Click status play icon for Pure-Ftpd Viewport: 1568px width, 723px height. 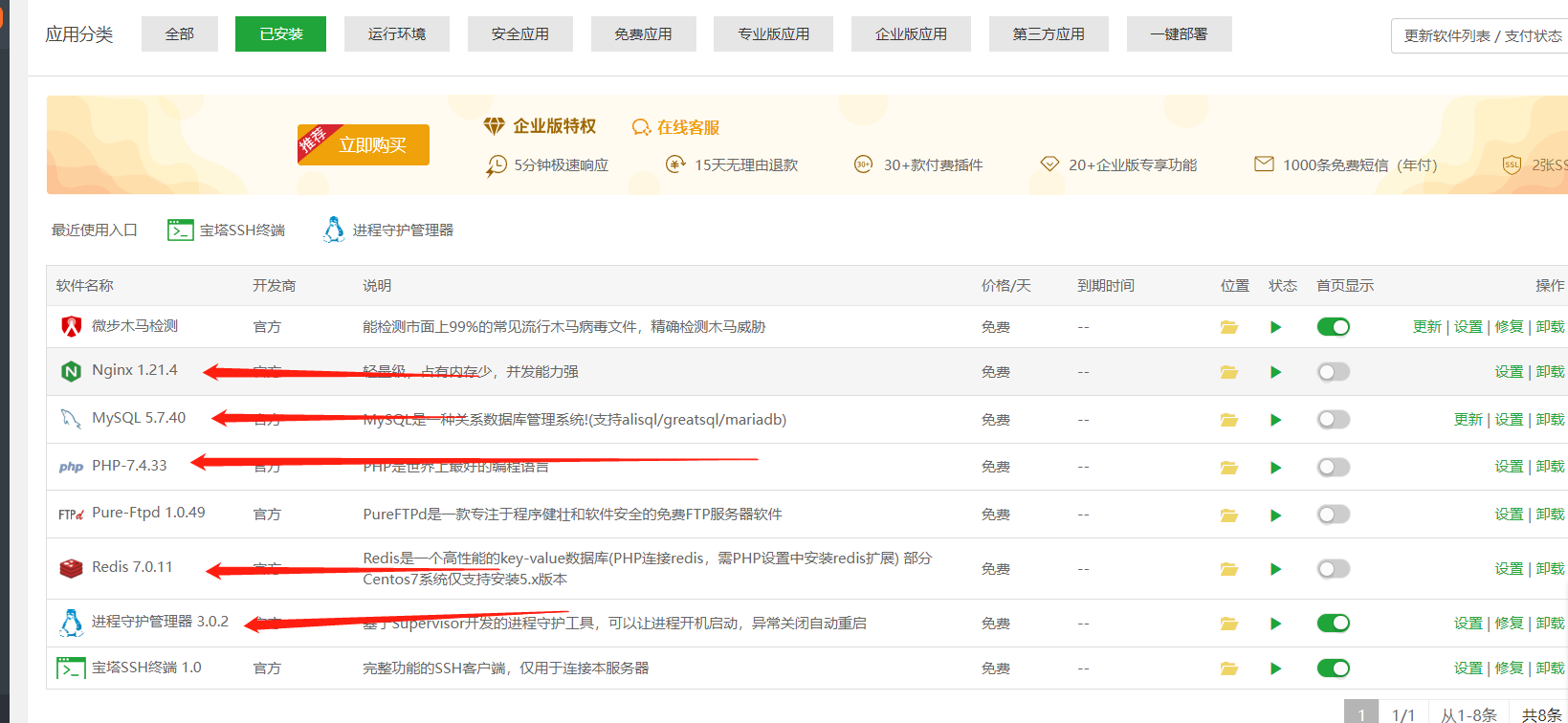pos(1275,515)
